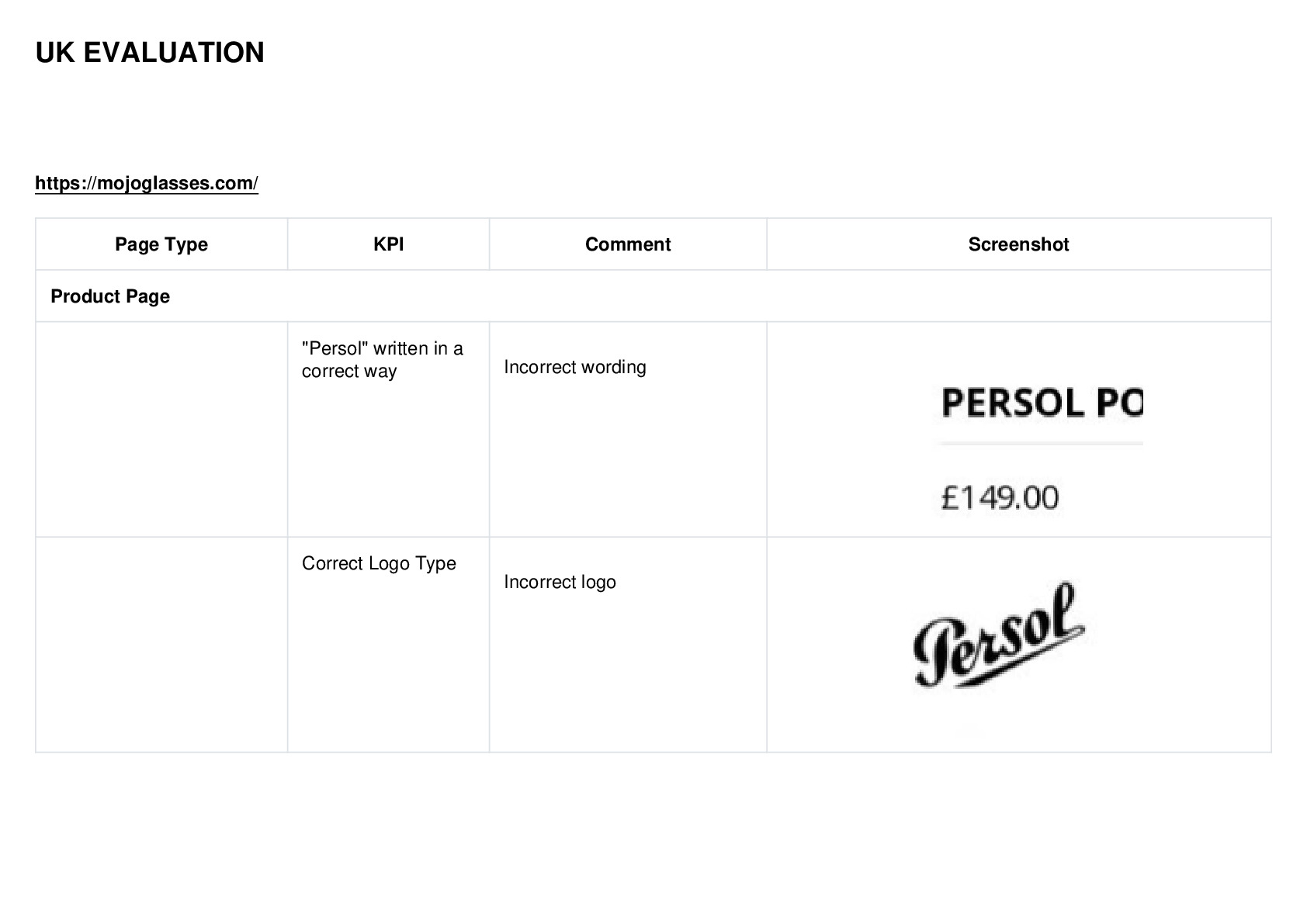Select the Comment column header
Screen dimensions: 1307x924
click(x=628, y=244)
